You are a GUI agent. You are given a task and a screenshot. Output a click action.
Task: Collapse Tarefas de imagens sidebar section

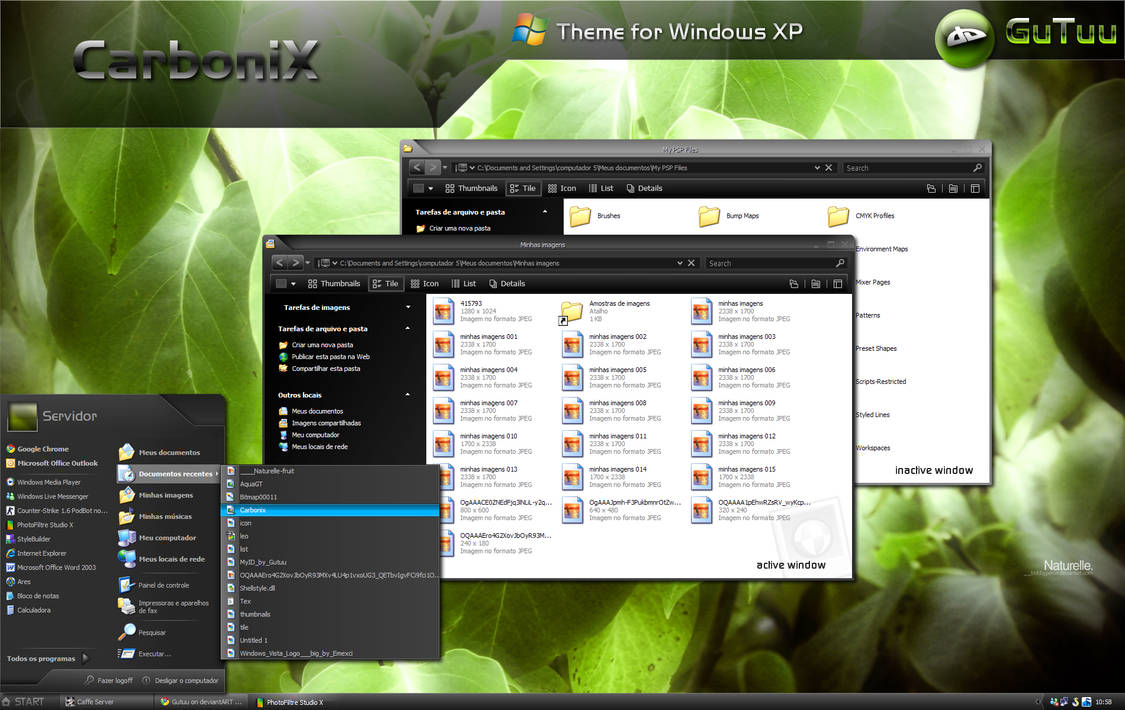408,307
